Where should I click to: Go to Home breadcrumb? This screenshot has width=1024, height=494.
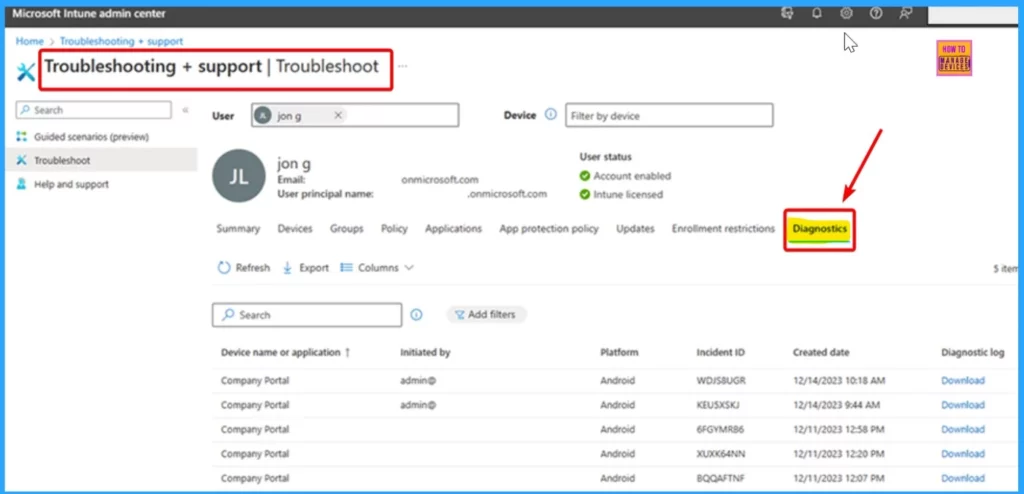coord(29,41)
